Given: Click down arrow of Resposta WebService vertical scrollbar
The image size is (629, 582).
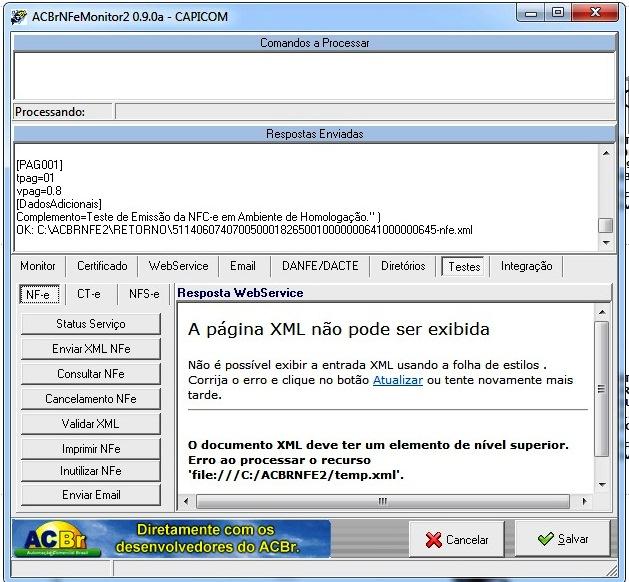Looking at the screenshot, I should [x=602, y=485].
